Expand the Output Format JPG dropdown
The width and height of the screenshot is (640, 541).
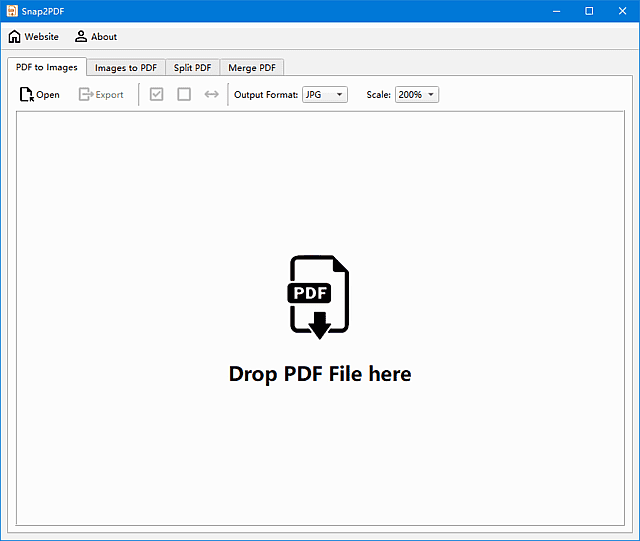click(325, 95)
